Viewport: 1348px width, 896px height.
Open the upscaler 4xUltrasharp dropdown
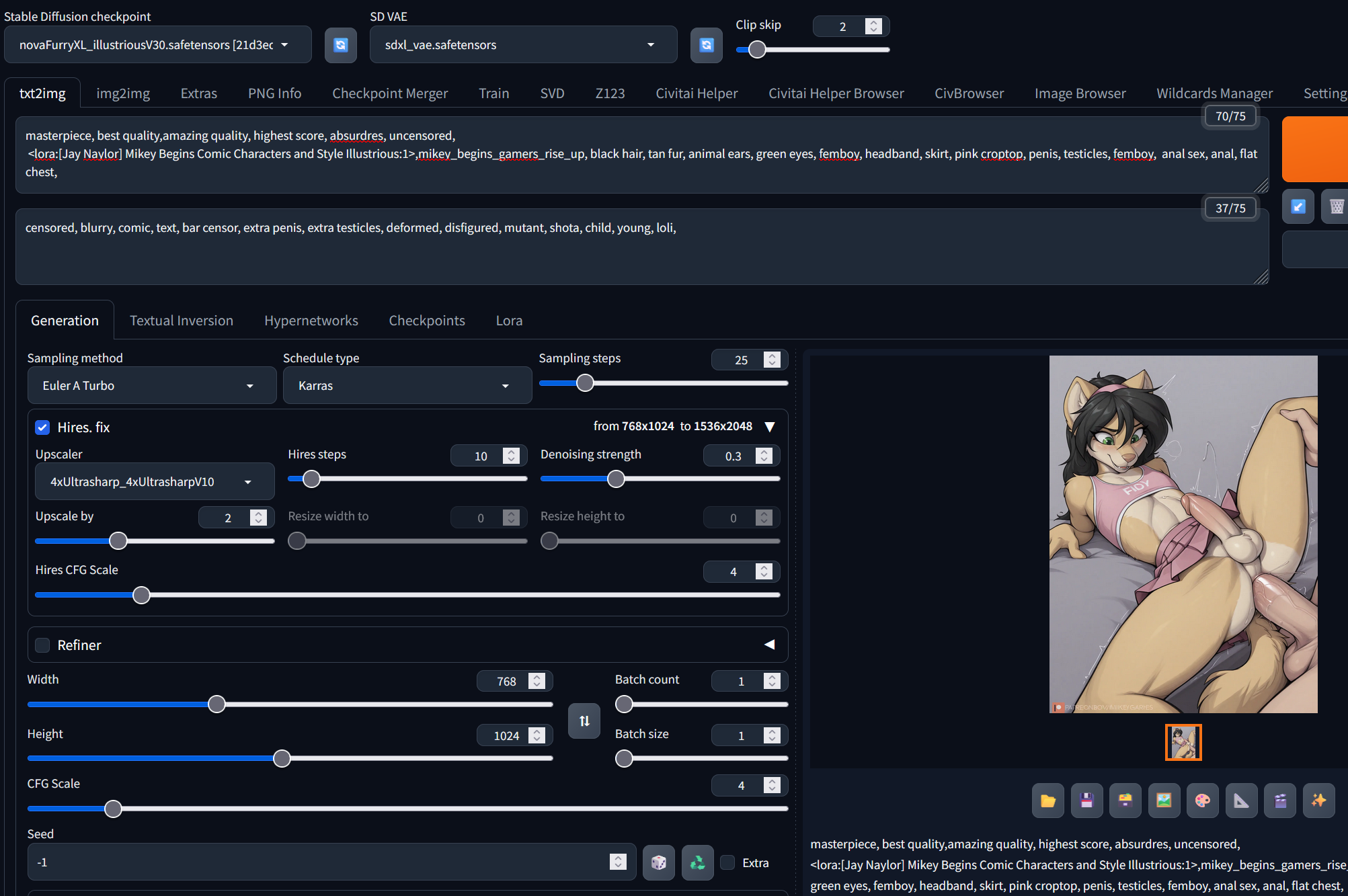(154, 482)
